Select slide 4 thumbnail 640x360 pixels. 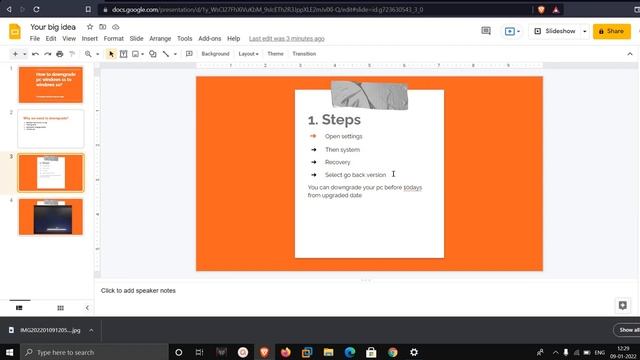[51, 217]
